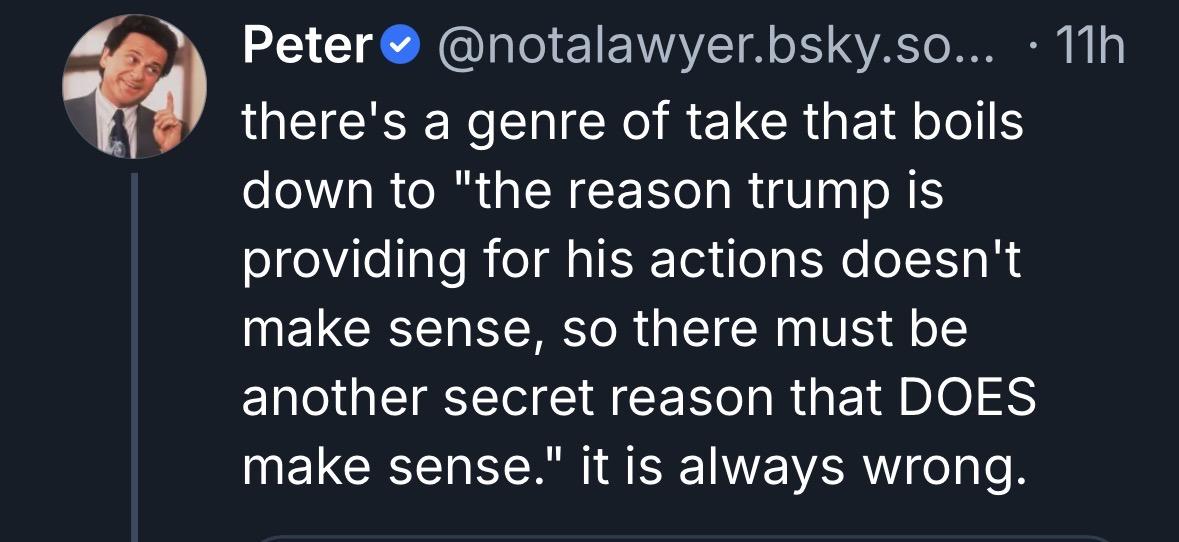This screenshot has height=542, width=1179.
Task: Open the display name Peter
Action: coord(307,49)
